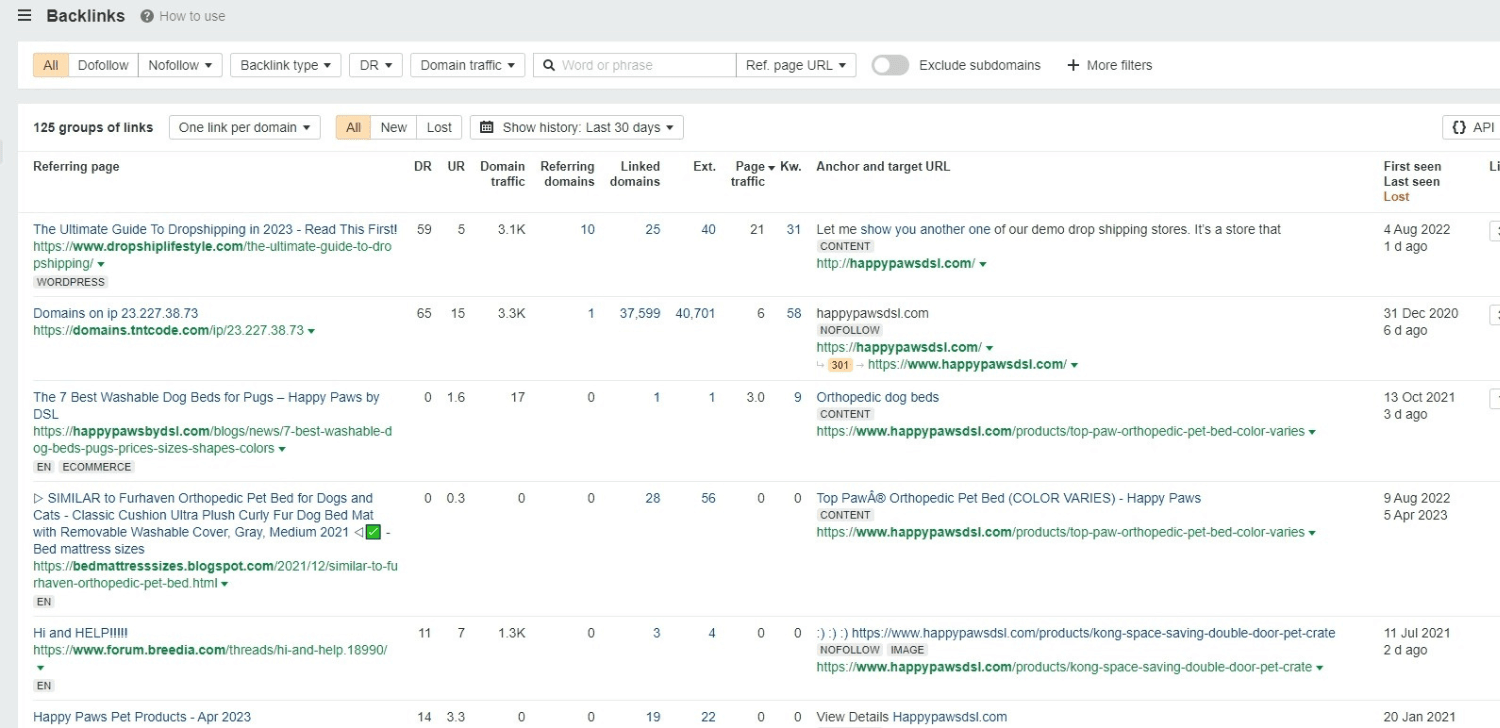
Task: Open the Nofollow dropdown
Action: [x=180, y=65]
